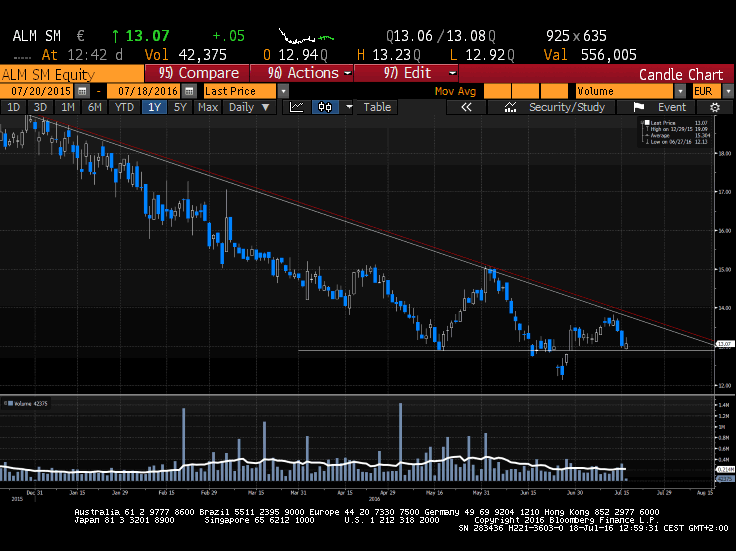Click the Candle Chart title label
736x551 pixels.
point(681,75)
